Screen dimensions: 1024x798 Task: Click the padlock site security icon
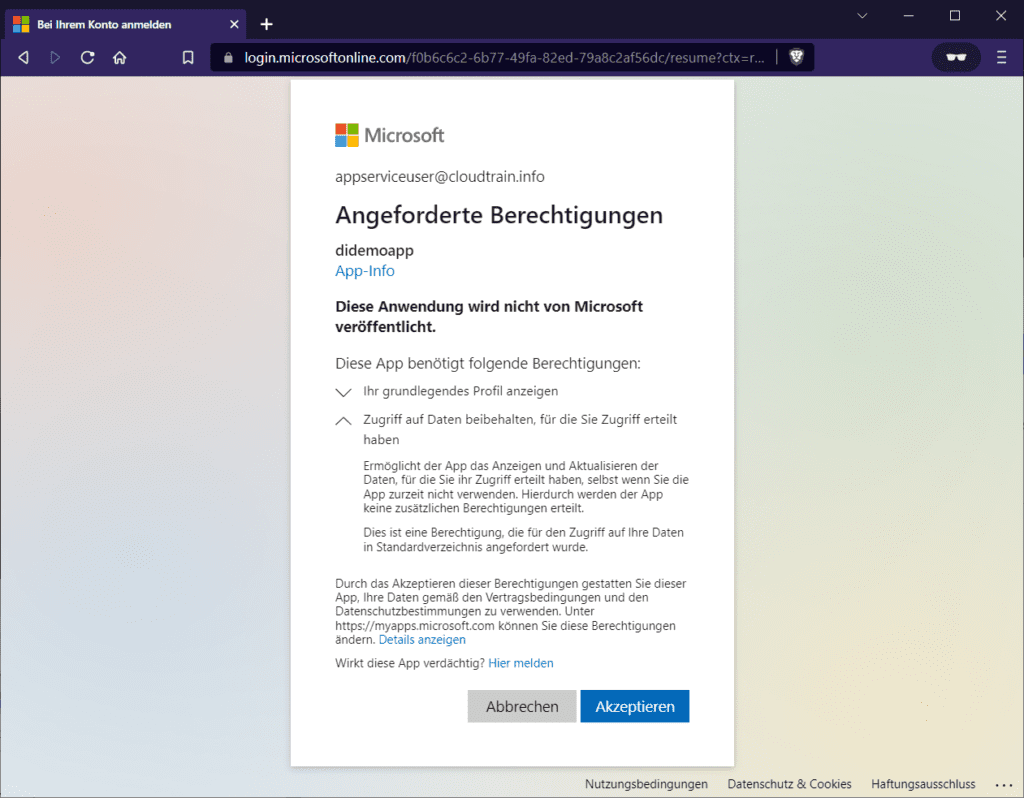[x=228, y=57]
